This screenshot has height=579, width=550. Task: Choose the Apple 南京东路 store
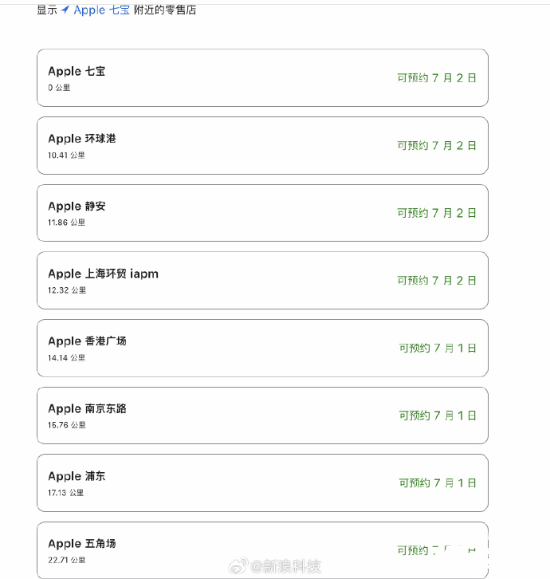(263, 416)
